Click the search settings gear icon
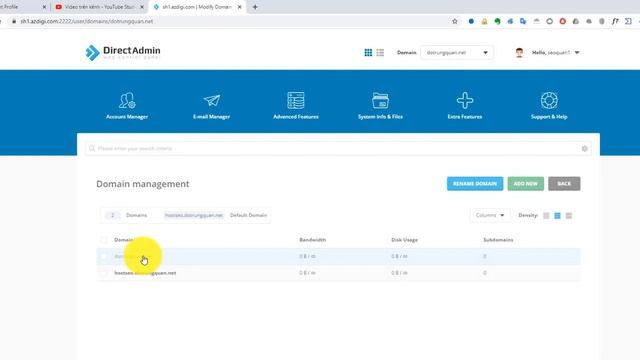The width and height of the screenshot is (640, 360). (584, 149)
